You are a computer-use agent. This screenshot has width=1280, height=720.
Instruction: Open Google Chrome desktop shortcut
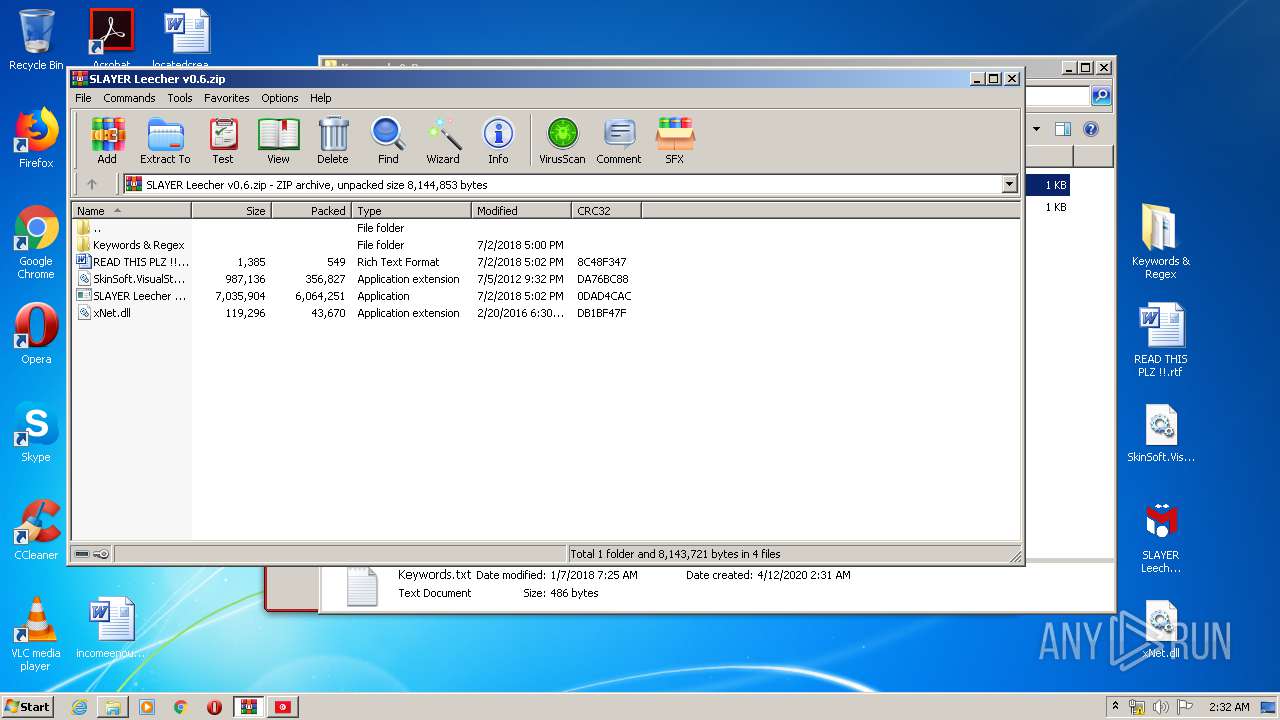click(36, 242)
